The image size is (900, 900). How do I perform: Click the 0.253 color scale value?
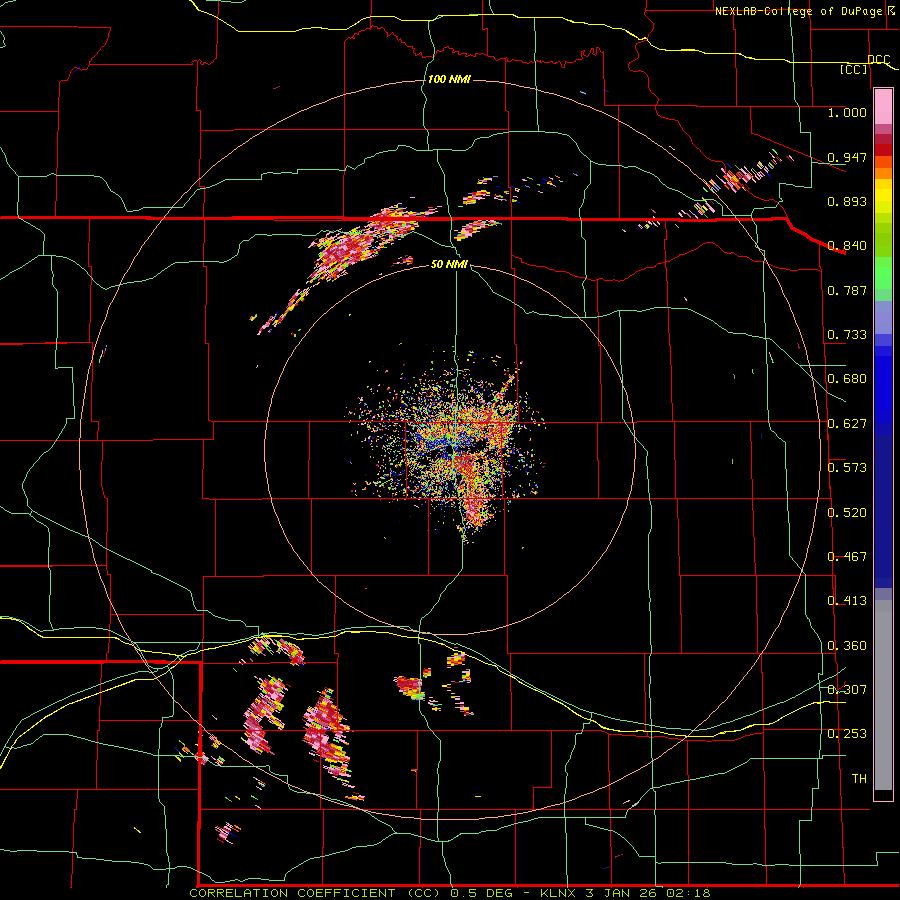tap(847, 734)
